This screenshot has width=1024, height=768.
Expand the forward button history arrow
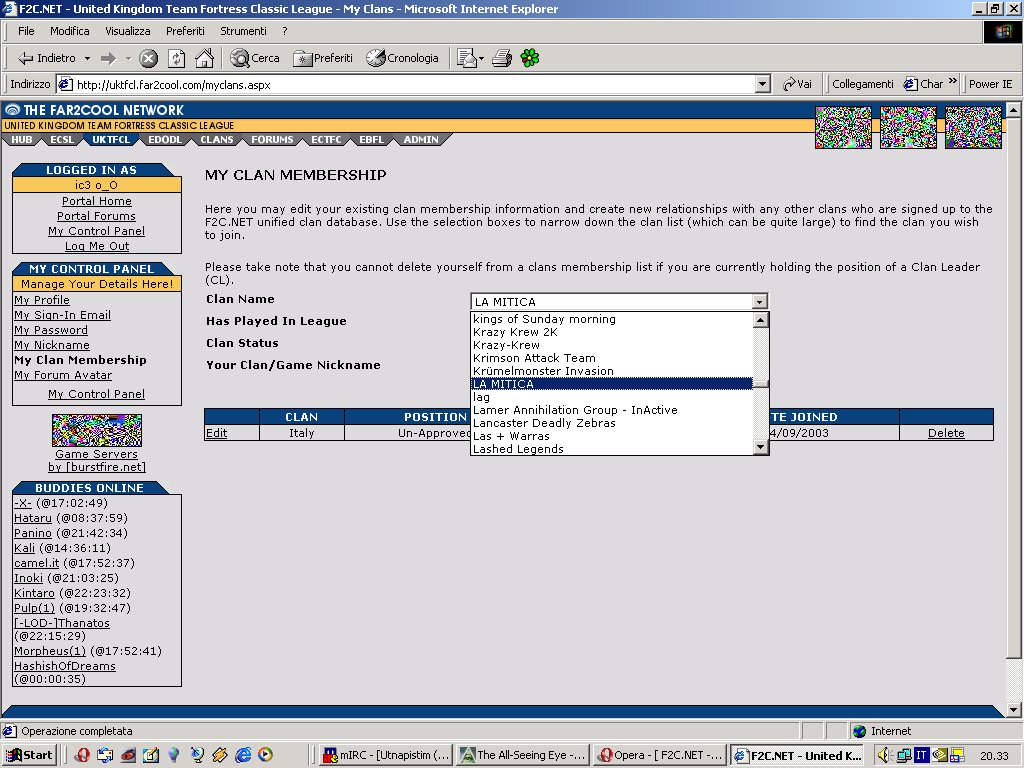[128, 59]
